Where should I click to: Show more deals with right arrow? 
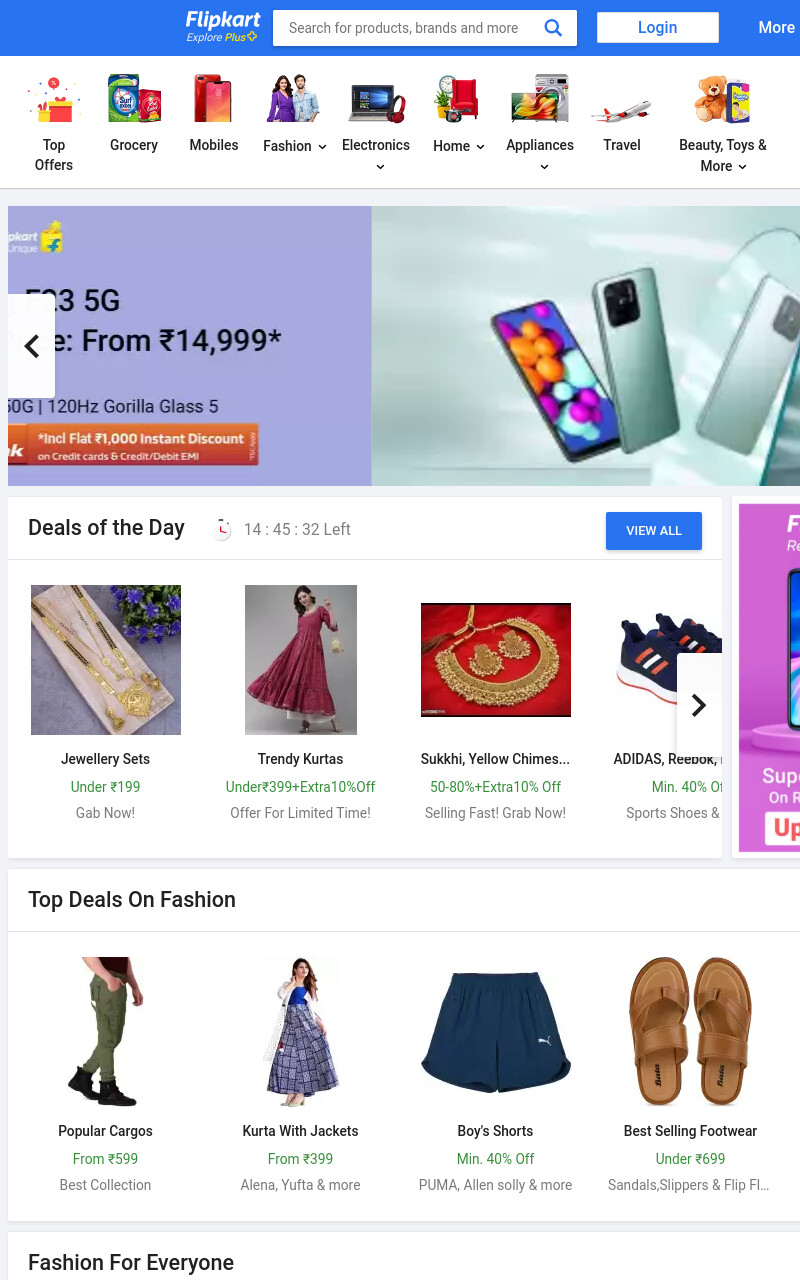click(x=699, y=705)
